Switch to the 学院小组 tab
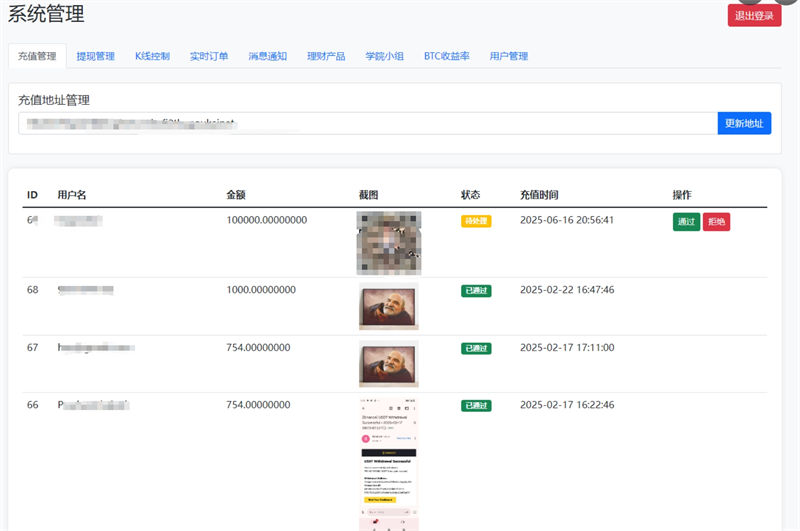This screenshot has width=800, height=531. pos(384,56)
